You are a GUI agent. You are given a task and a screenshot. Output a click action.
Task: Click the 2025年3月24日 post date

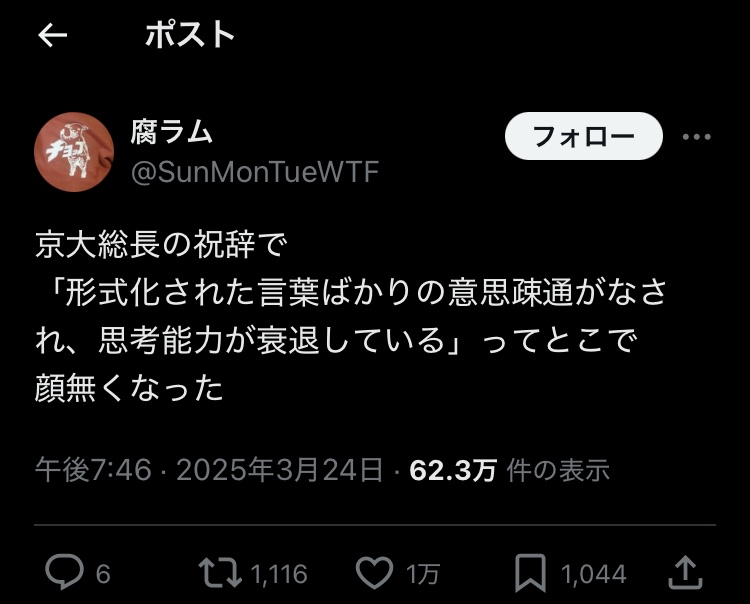click(280, 470)
